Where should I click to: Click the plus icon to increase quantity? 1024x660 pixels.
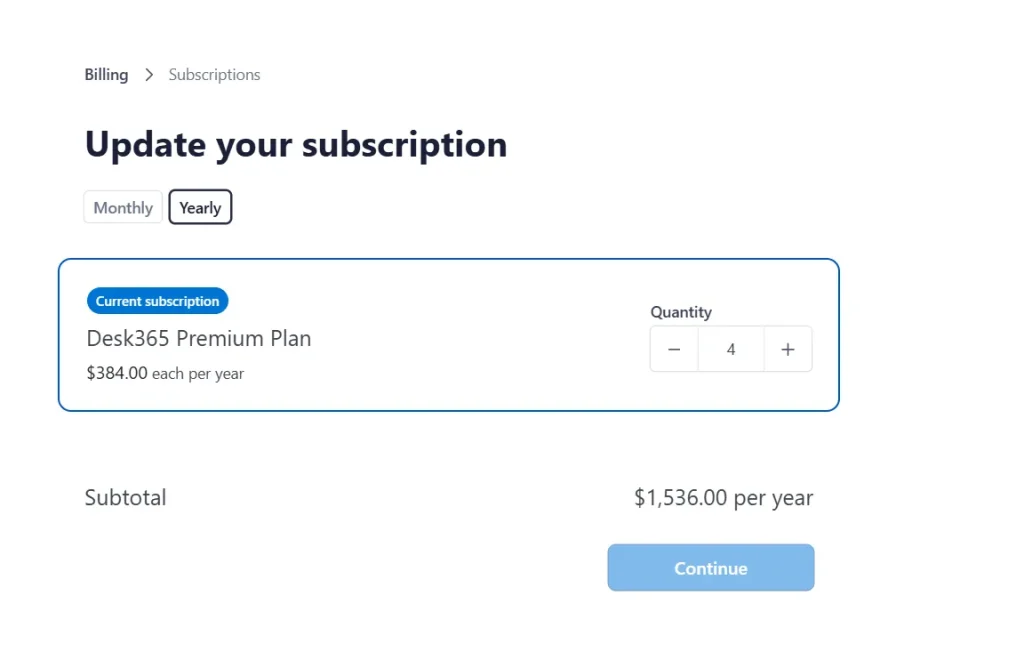coord(788,348)
